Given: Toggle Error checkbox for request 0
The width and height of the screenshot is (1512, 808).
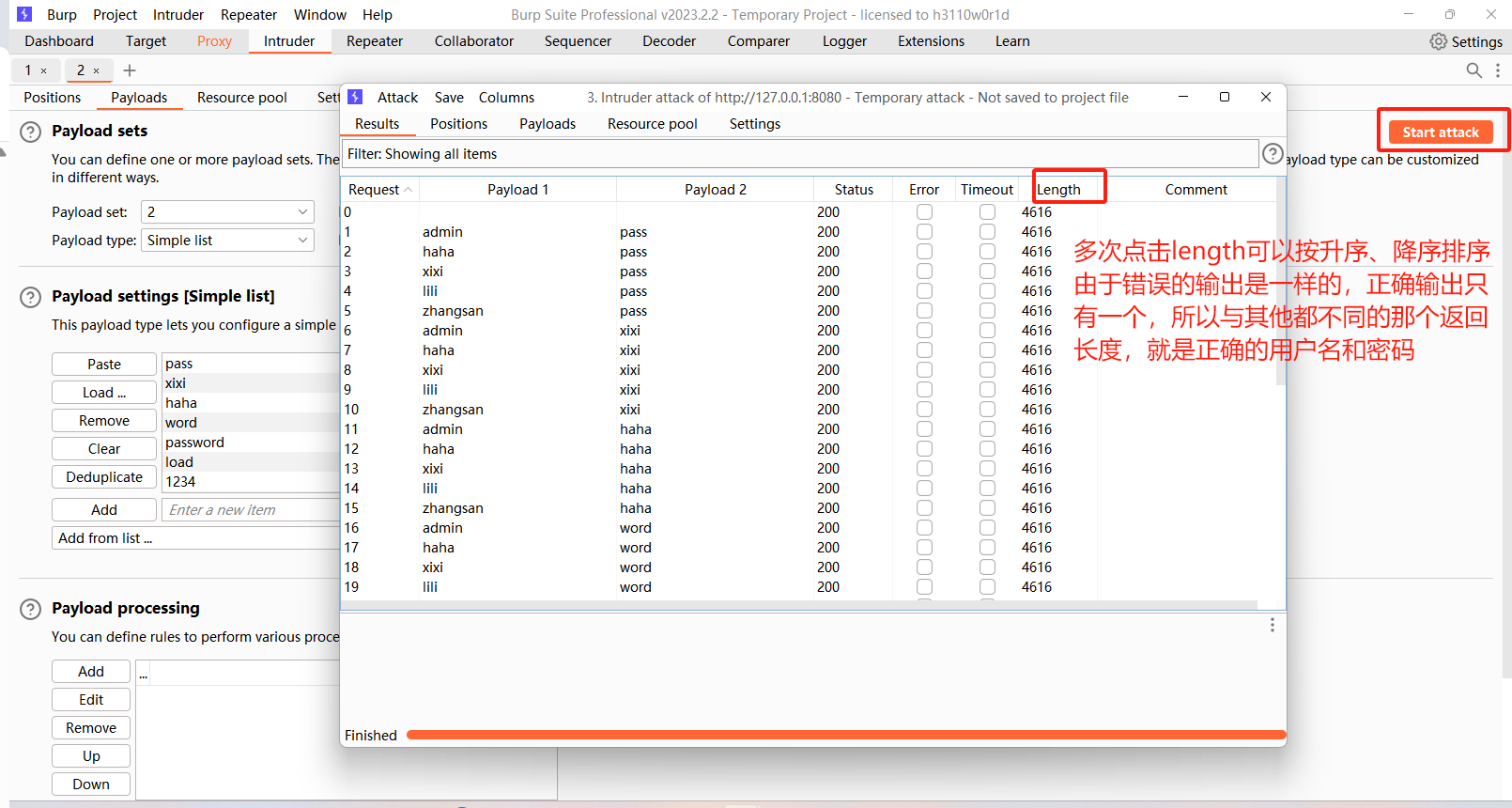Looking at the screenshot, I should tap(925, 212).
